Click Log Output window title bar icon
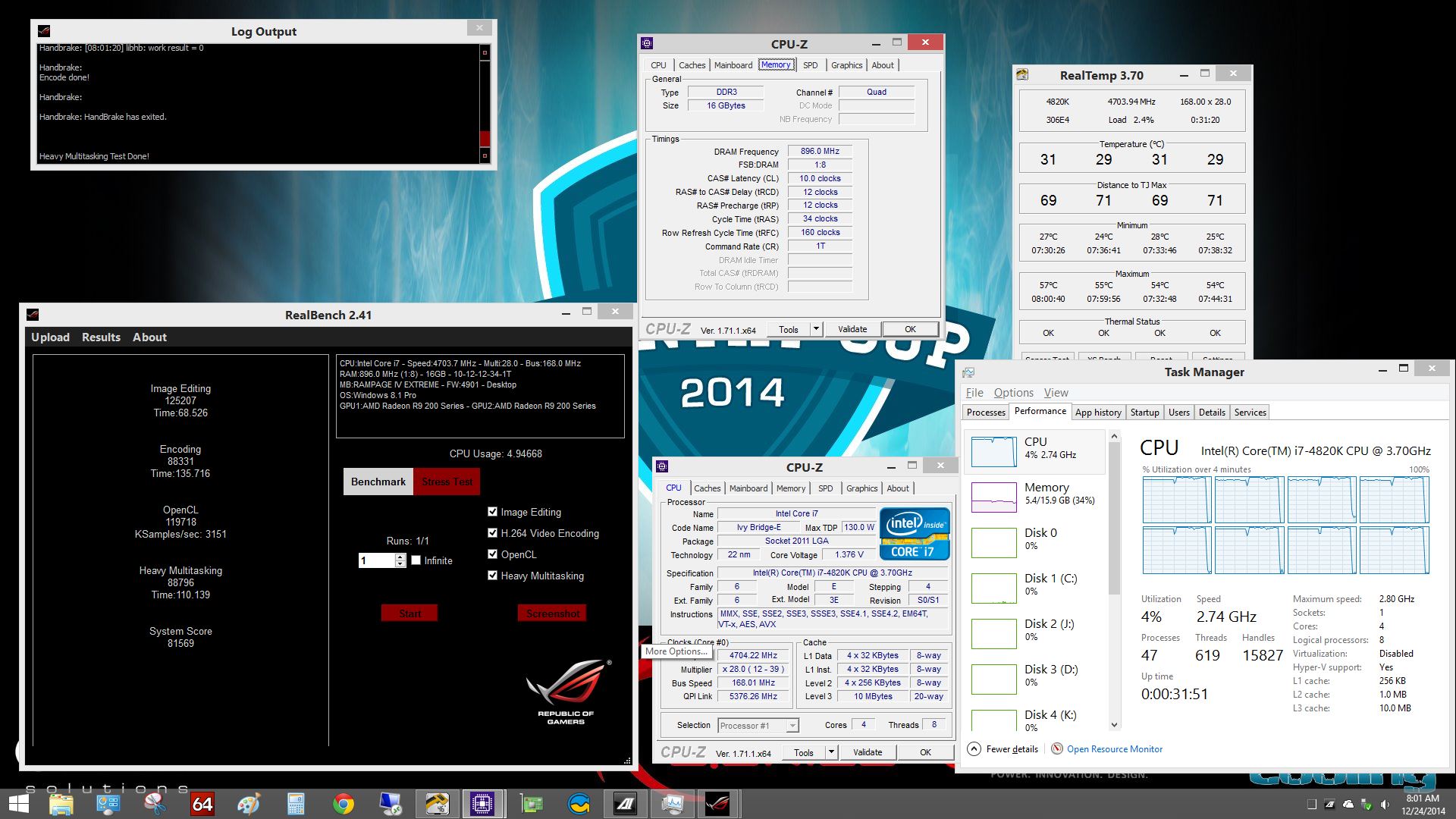The height and width of the screenshot is (819, 1456). coord(44,31)
